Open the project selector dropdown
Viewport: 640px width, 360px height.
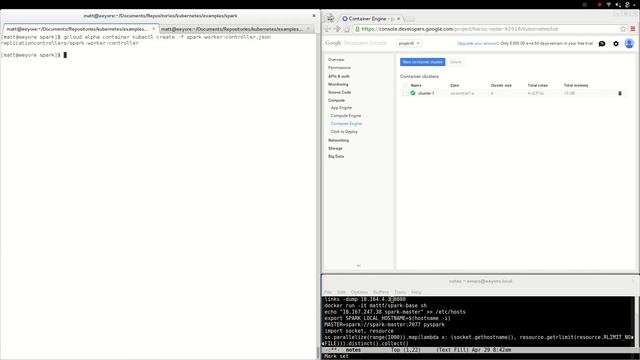tap(409, 43)
